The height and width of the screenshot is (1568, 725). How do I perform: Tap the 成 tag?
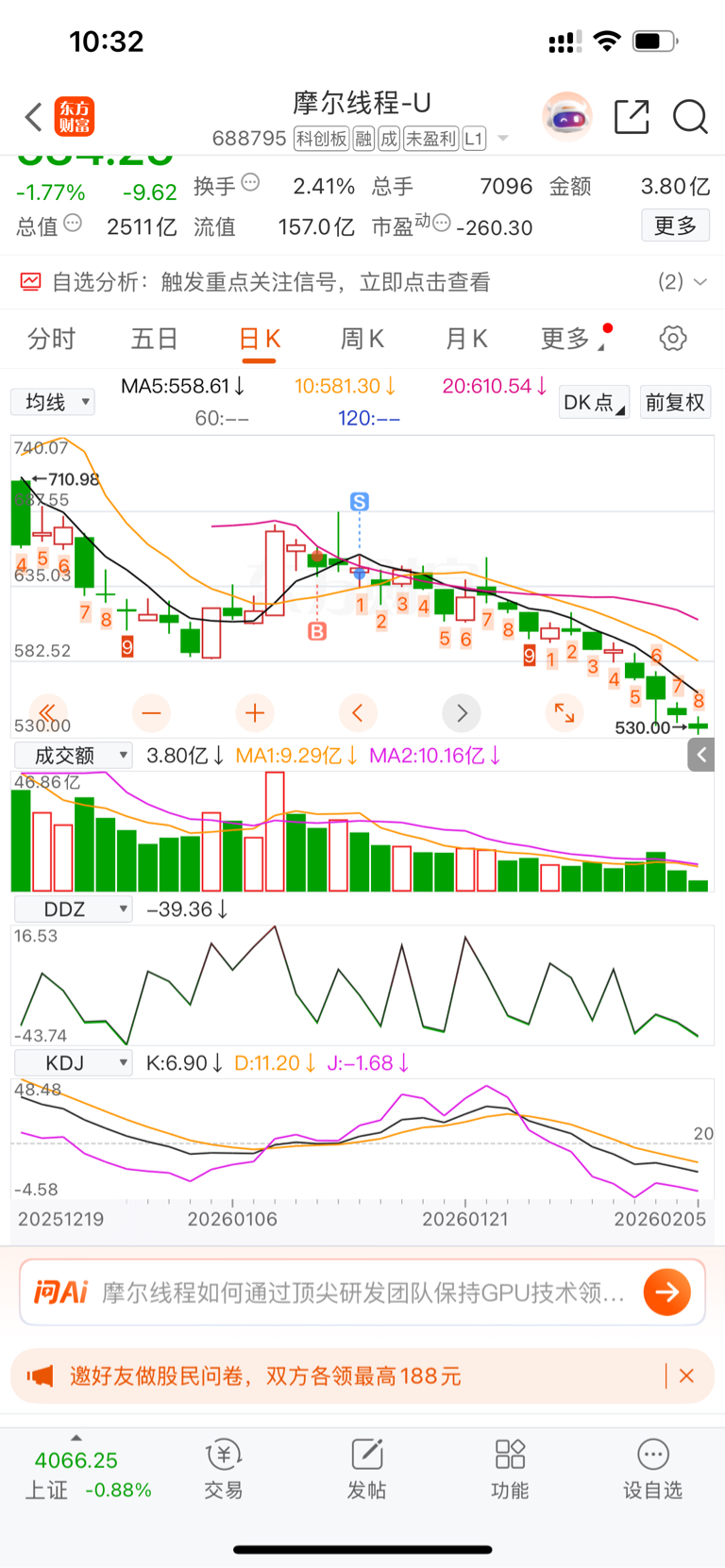(x=389, y=139)
